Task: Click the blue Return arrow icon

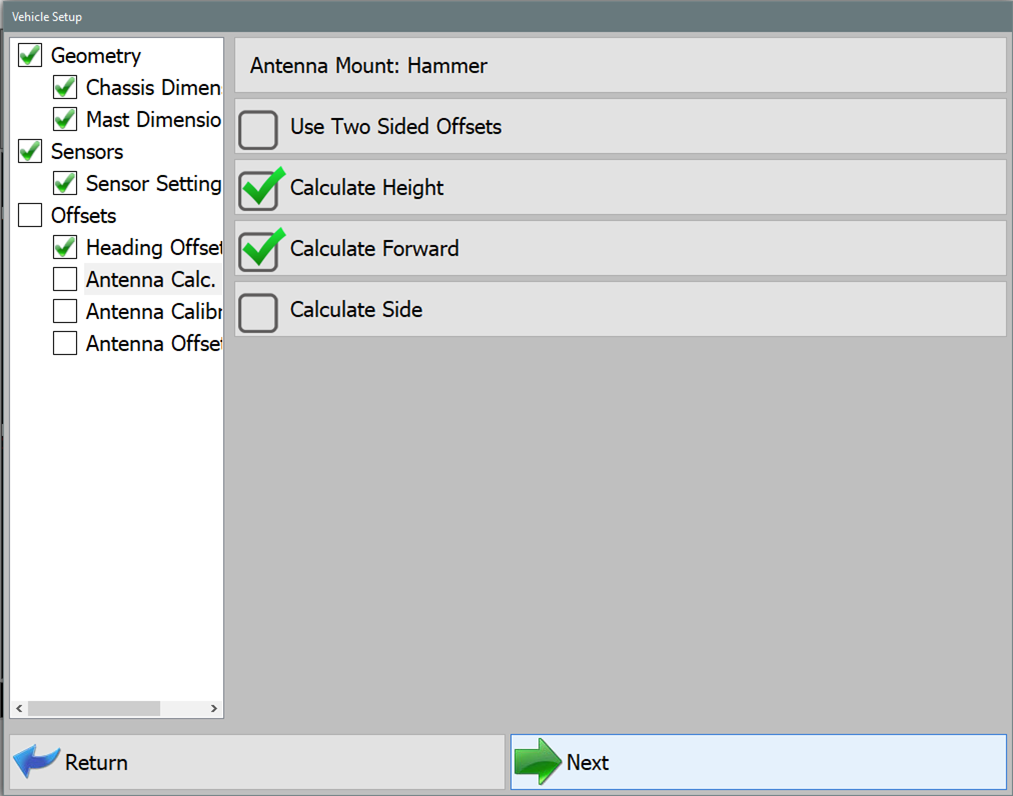Action: [37, 762]
